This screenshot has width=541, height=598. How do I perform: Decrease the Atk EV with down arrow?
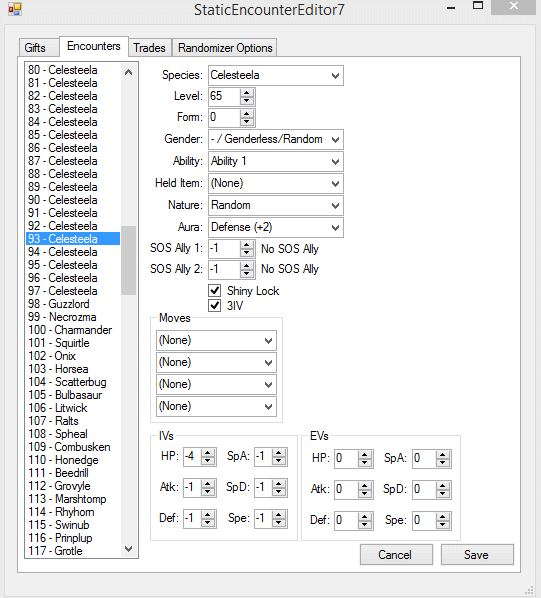tap(365, 494)
